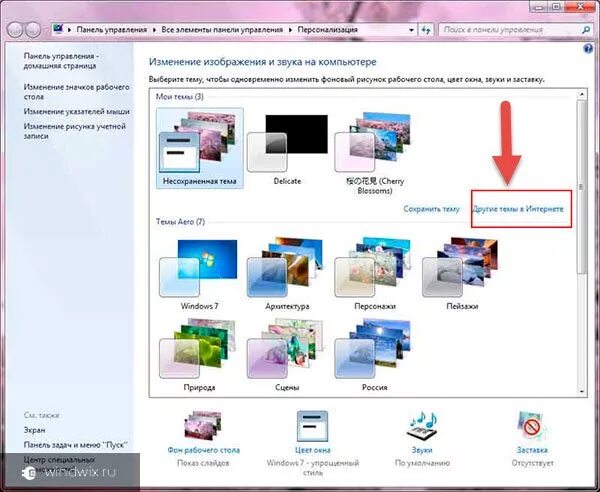Apply the Архитектура theme
The image size is (600, 492).
pos(287,274)
